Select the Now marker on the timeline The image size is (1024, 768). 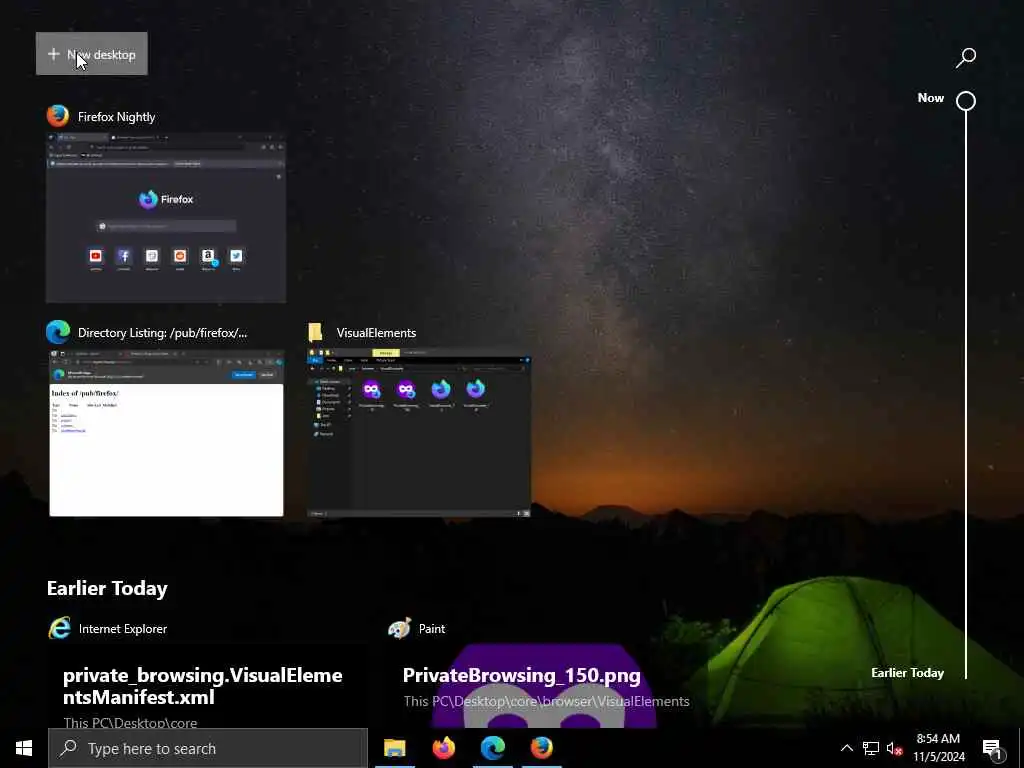tap(966, 101)
